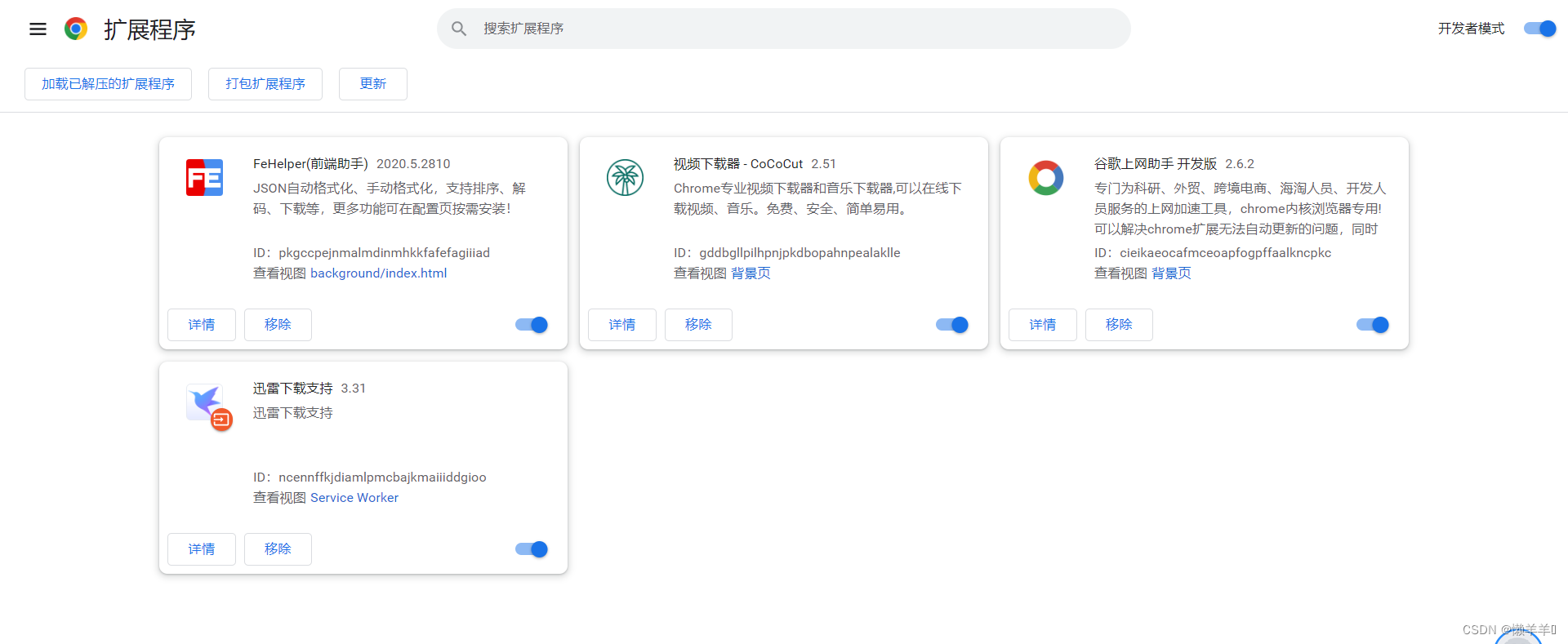Image resolution: width=1568 pixels, height=644 pixels.
Task: Click the search magnifier icon
Action: point(459,29)
